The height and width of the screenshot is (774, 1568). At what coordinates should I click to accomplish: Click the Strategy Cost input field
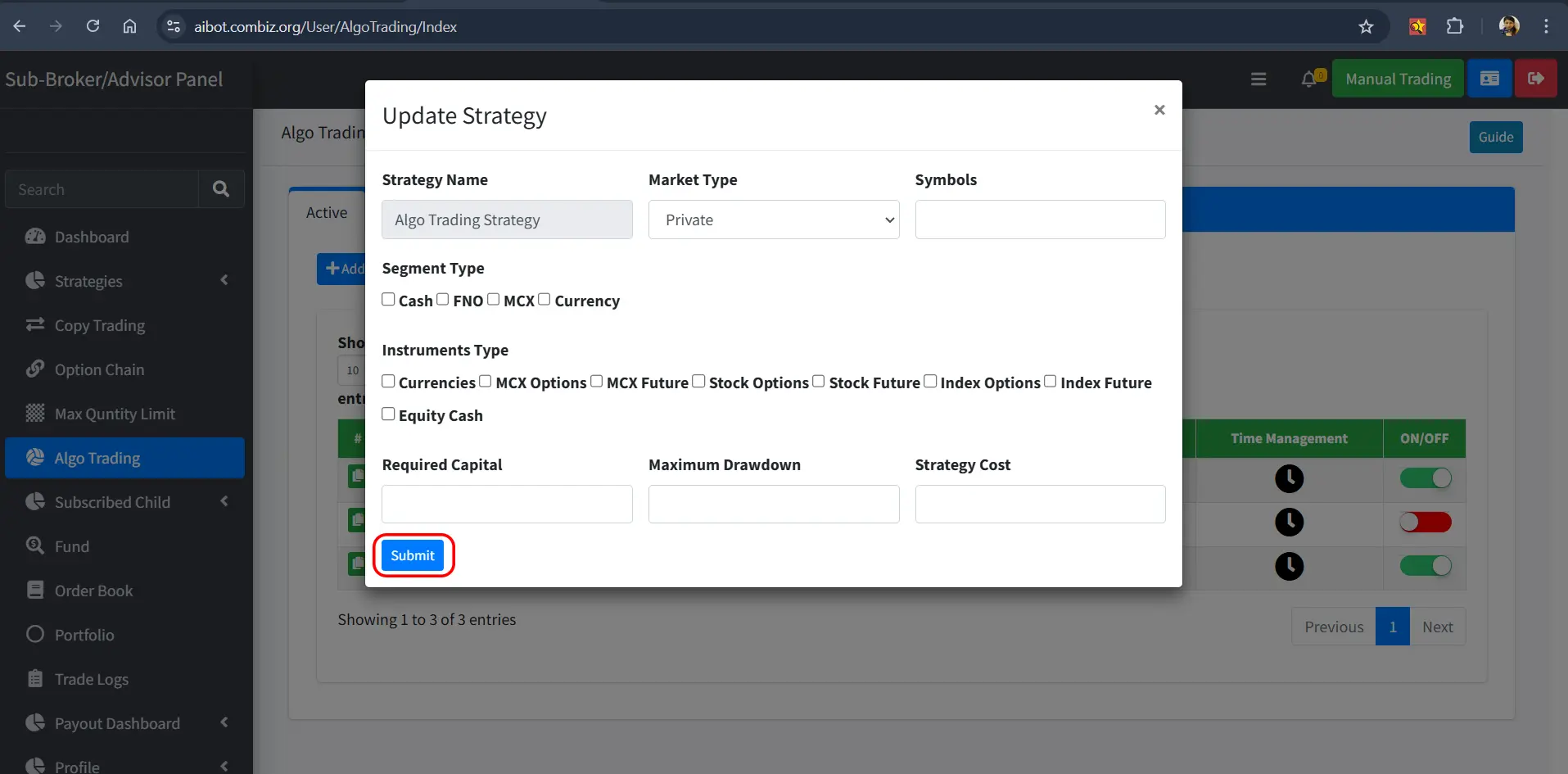click(1040, 504)
